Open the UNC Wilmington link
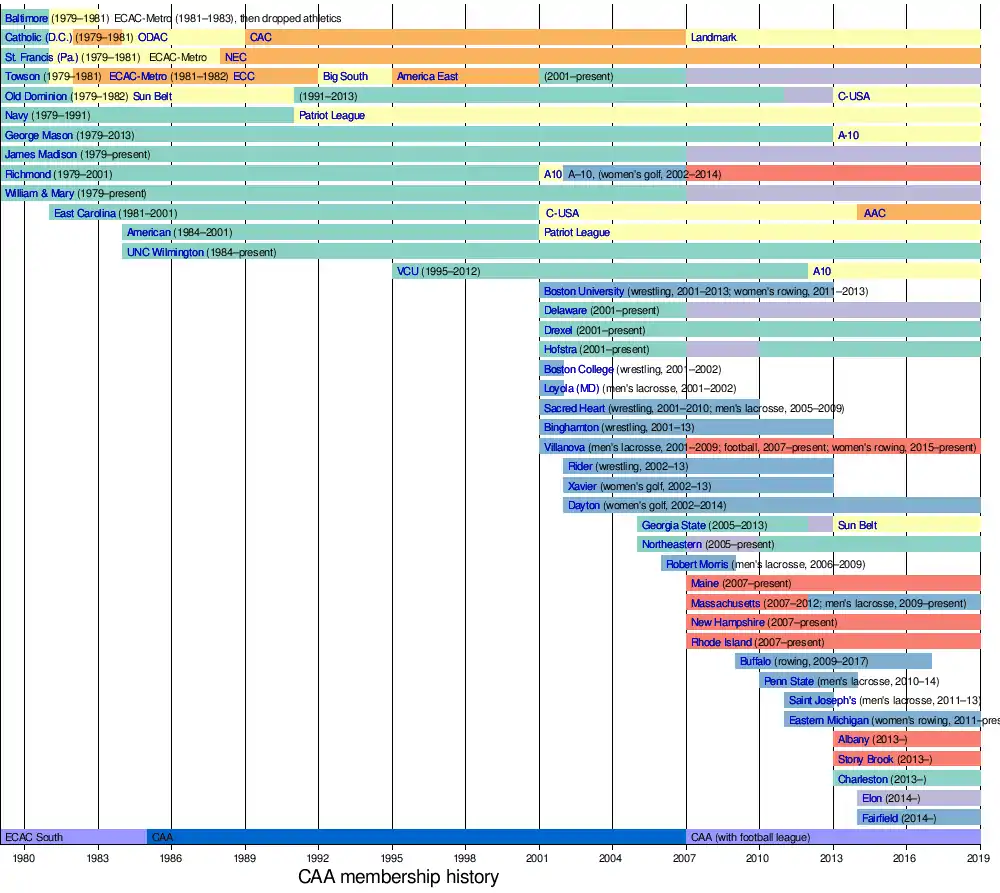The image size is (1000, 893). pos(165,252)
